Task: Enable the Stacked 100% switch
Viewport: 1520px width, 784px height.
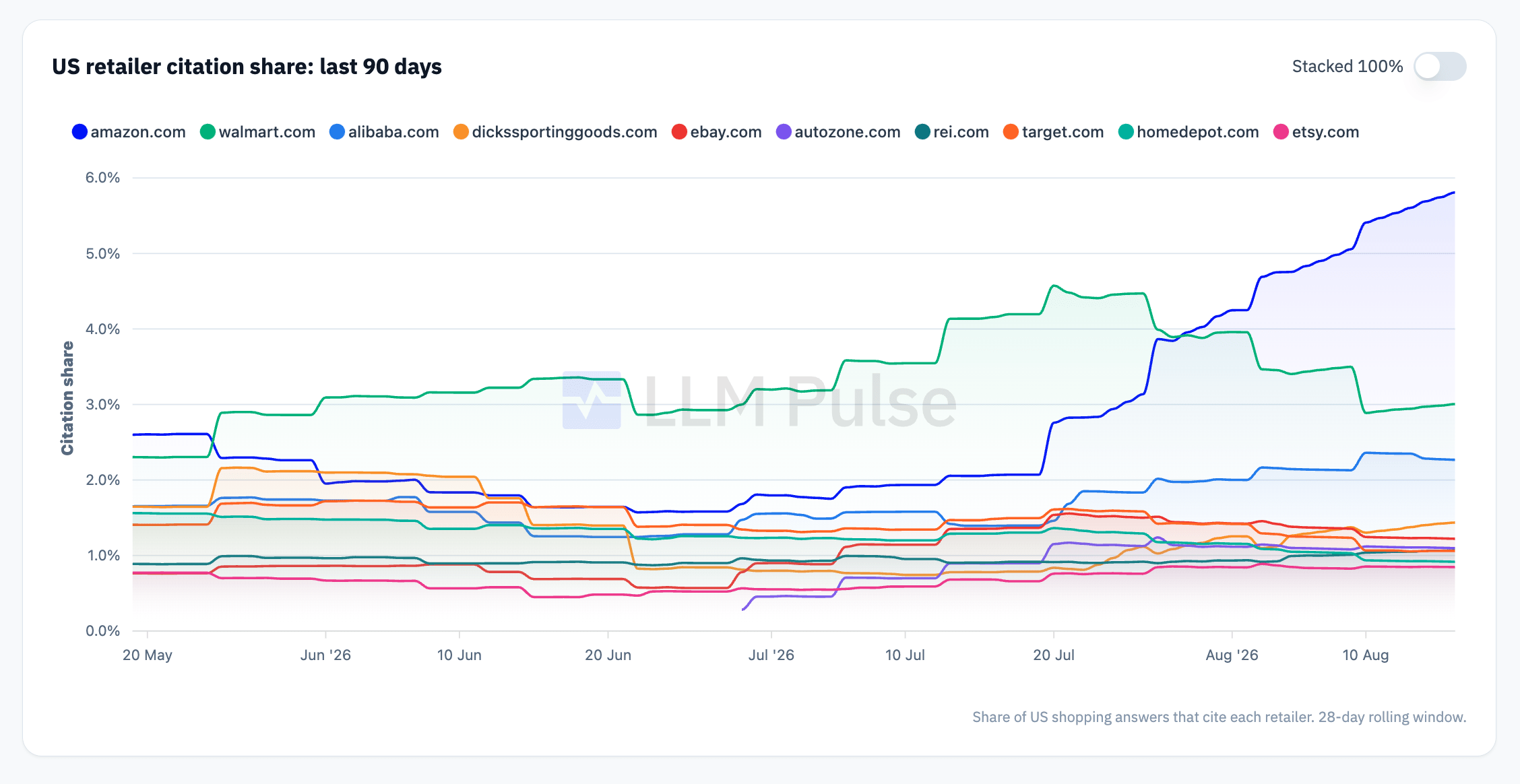Action: [x=1440, y=66]
